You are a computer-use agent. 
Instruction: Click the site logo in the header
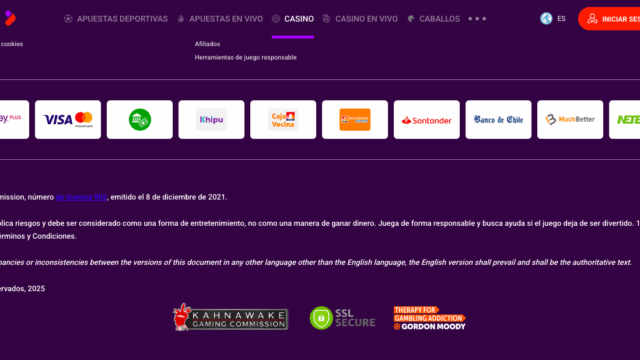(x=10, y=18)
